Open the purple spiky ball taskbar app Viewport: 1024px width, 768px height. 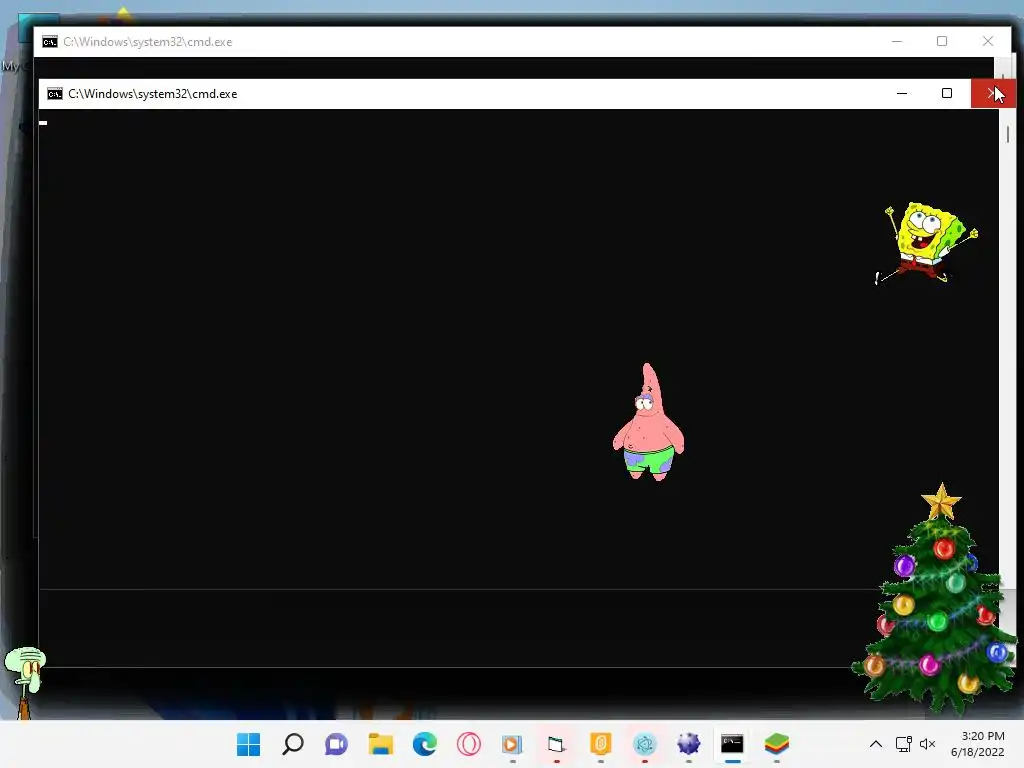(x=688, y=744)
